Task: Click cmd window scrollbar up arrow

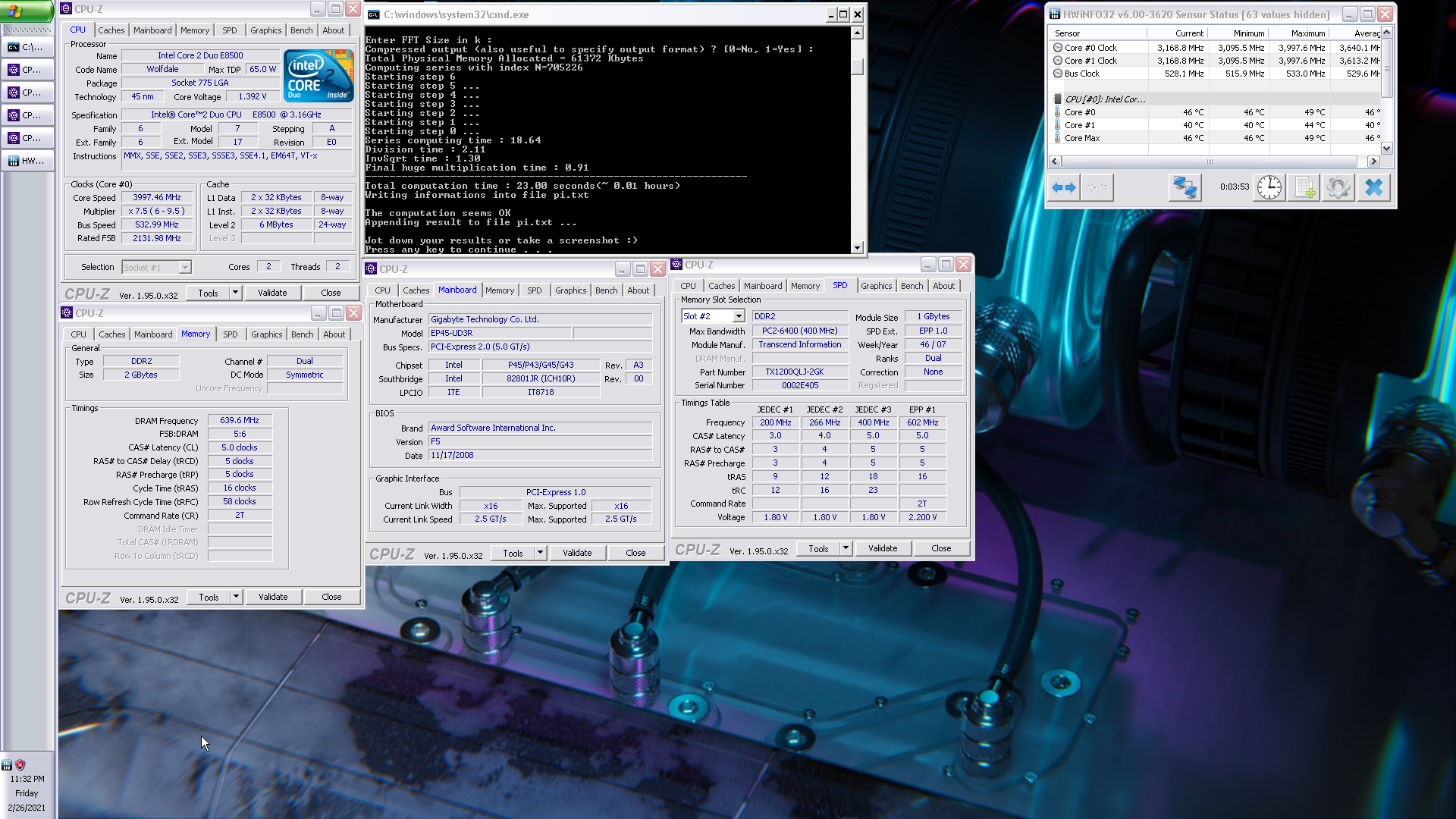Action: click(x=857, y=33)
